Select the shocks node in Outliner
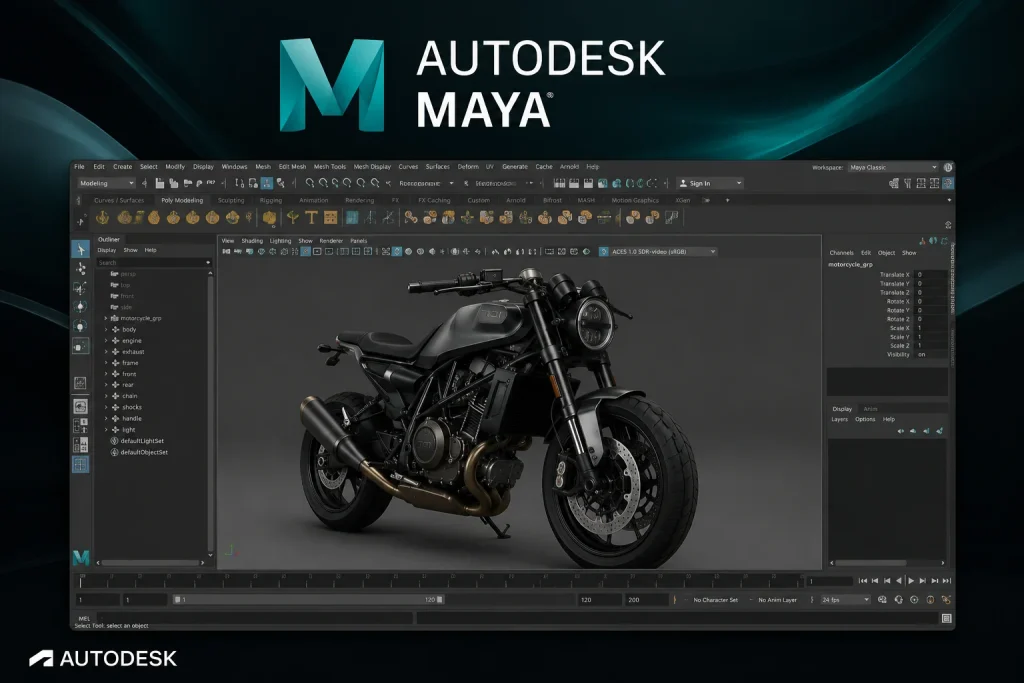The width and height of the screenshot is (1024, 683). click(131, 407)
